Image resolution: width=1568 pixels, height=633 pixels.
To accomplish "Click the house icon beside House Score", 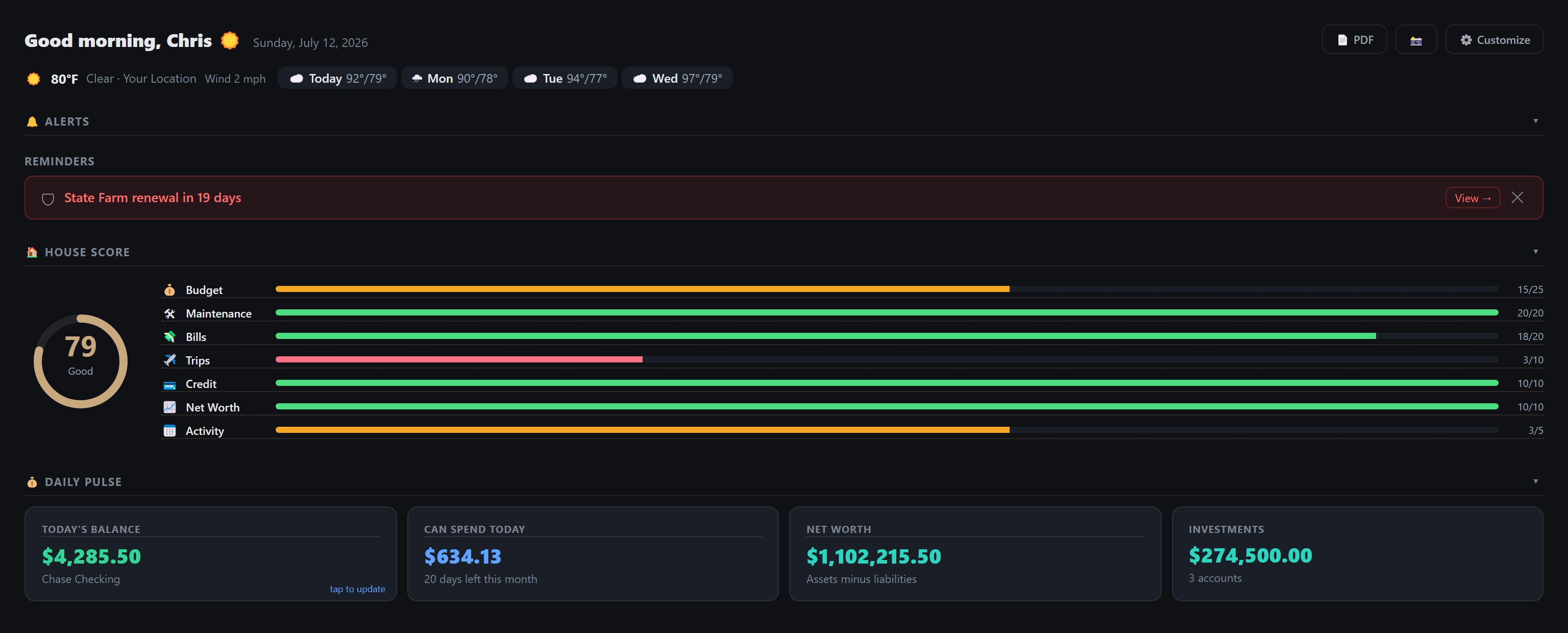I will click(x=32, y=252).
